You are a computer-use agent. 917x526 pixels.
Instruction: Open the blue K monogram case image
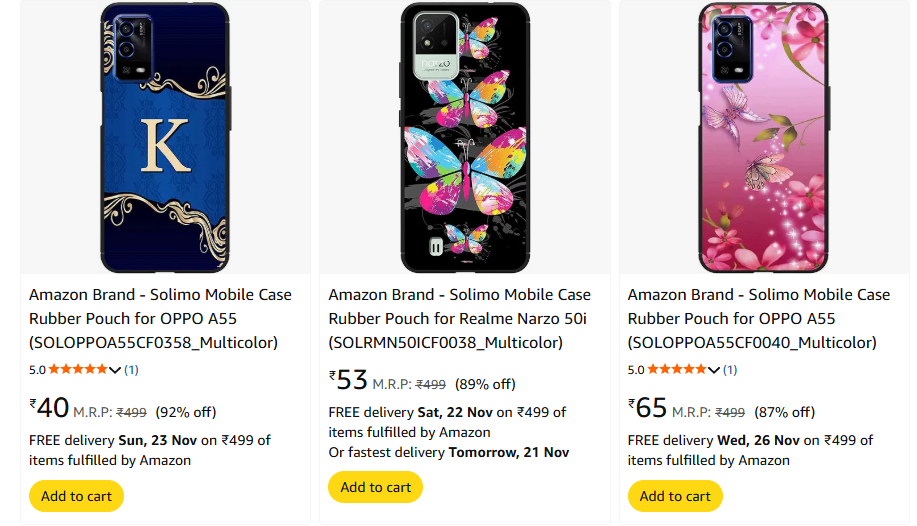165,138
